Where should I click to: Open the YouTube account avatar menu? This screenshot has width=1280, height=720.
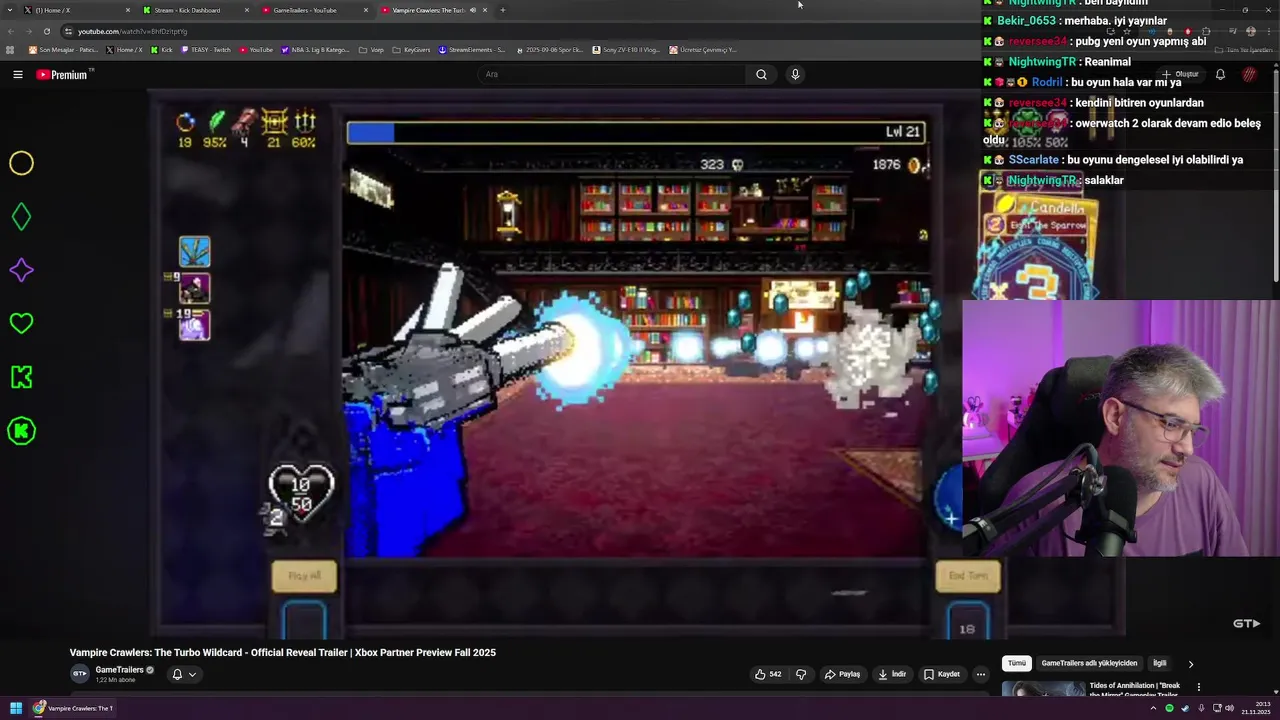tap(1249, 74)
